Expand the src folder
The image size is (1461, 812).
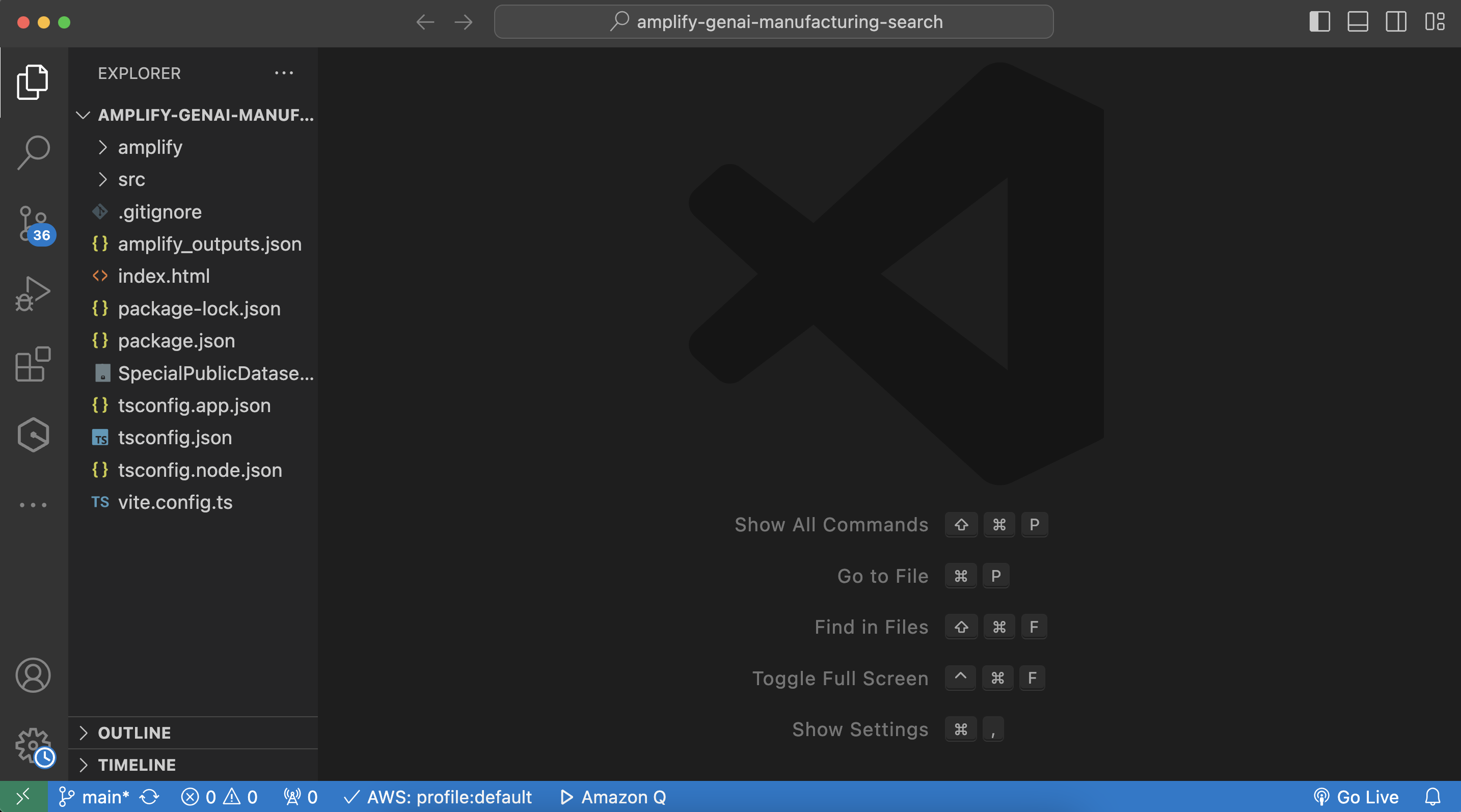coord(131,179)
